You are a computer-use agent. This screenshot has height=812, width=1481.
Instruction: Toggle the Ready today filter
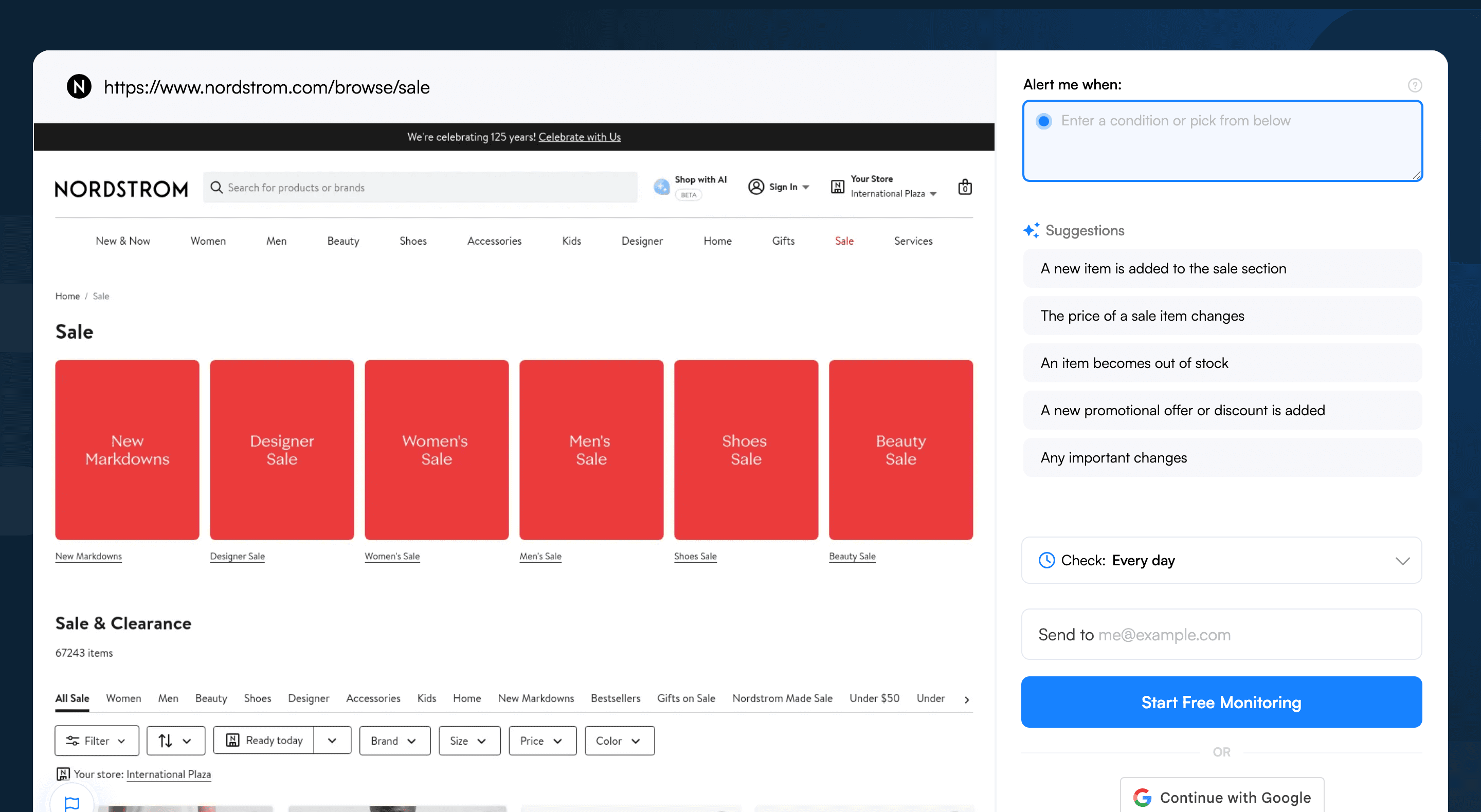[x=264, y=740]
